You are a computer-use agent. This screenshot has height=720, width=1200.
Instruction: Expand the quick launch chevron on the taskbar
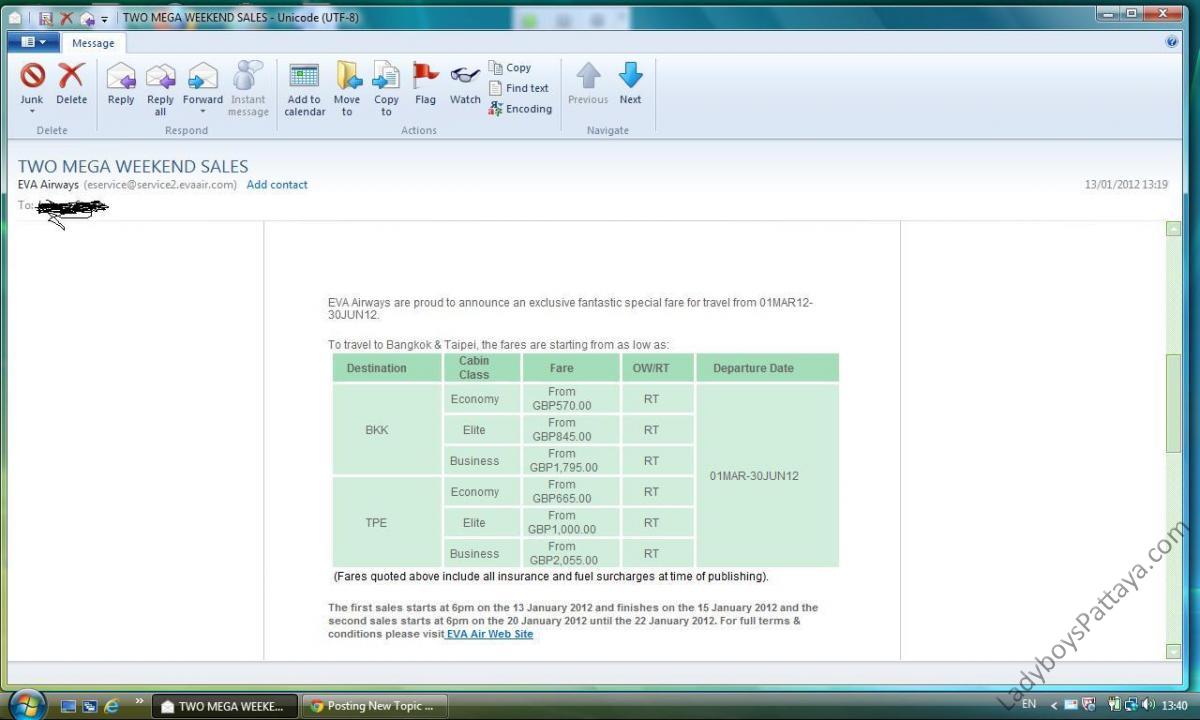click(139, 701)
